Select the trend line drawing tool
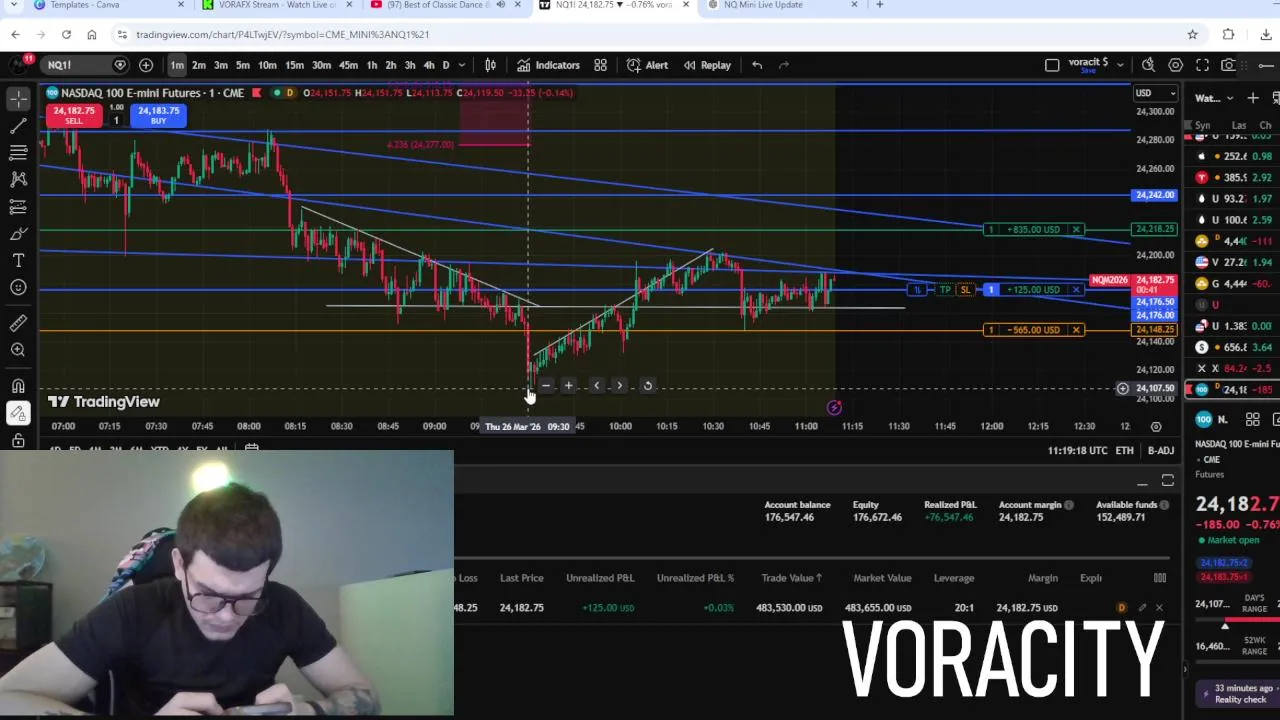Image resolution: width=1280 pixels, height=720 pixels. click(18, 126)
